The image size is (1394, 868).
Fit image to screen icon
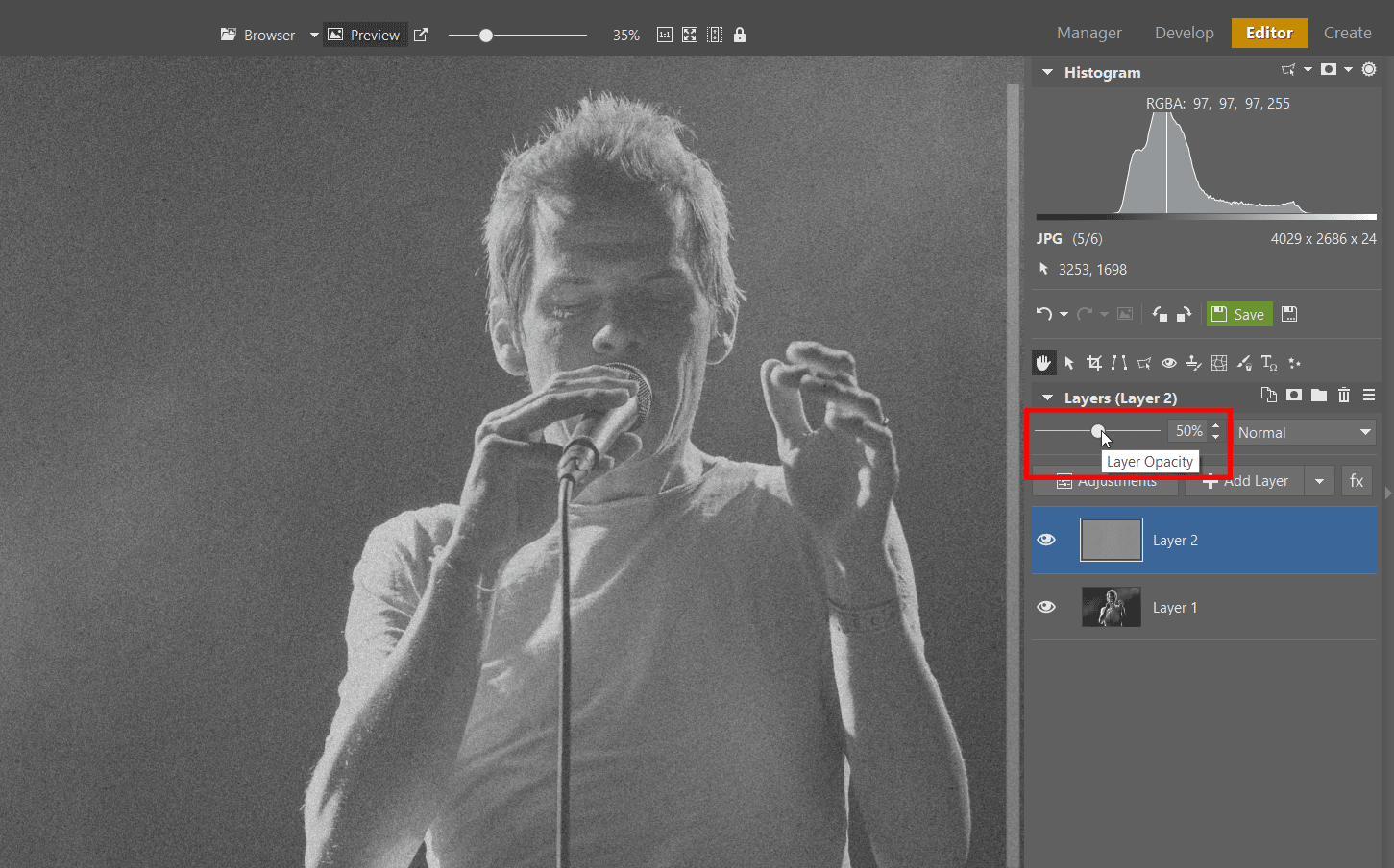coord(690,35)
